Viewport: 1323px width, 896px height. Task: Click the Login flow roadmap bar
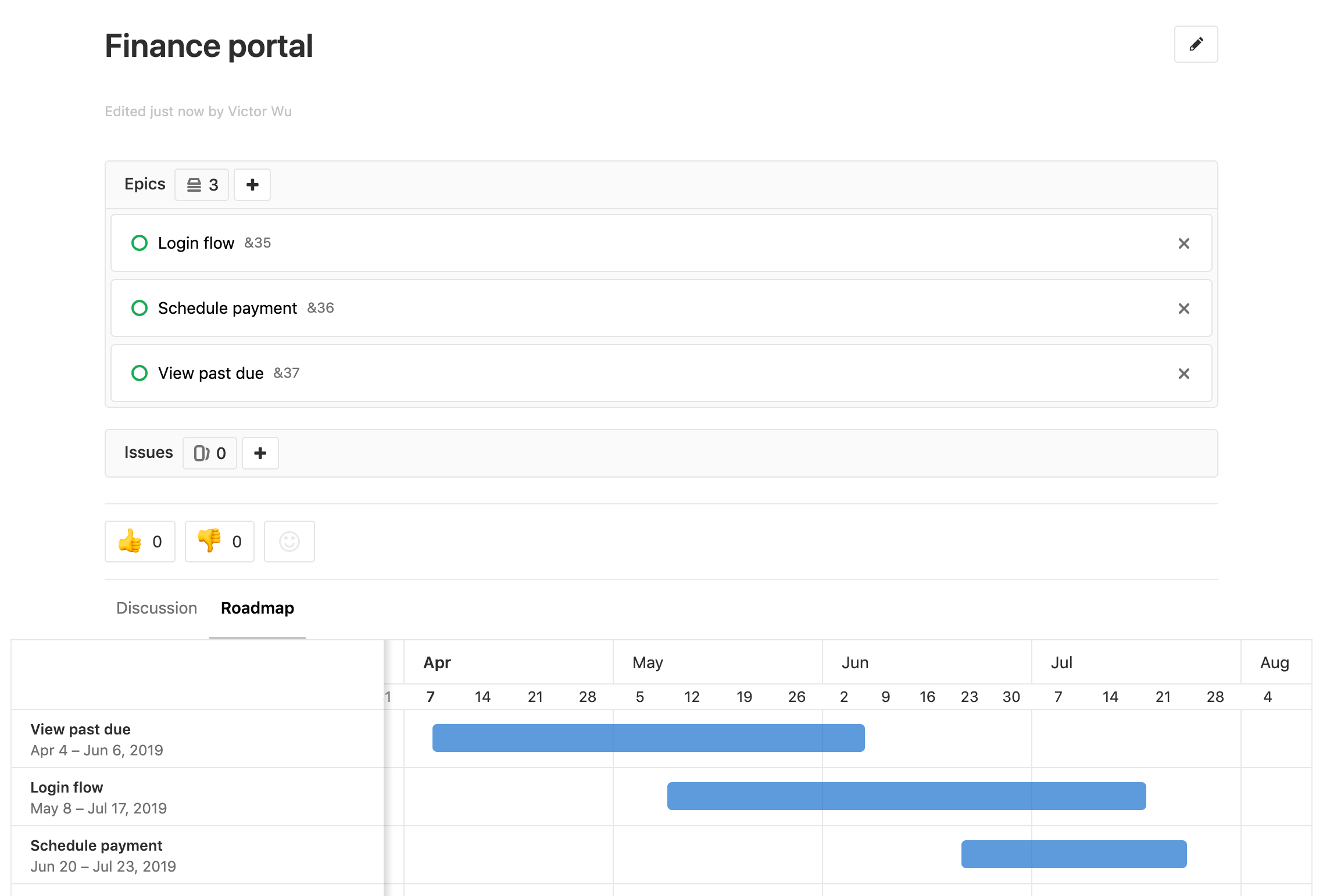[904, 796]
